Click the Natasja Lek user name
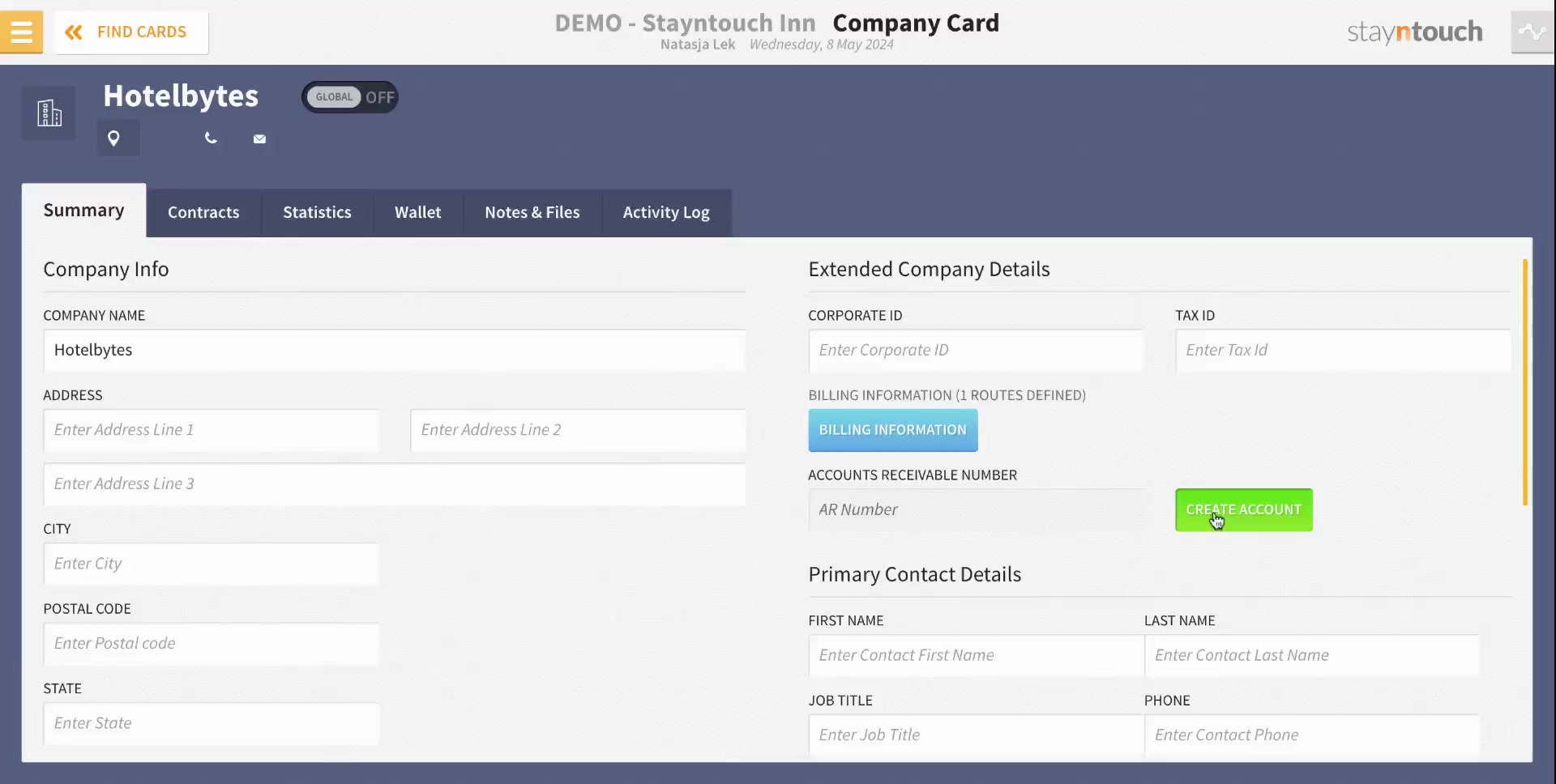Screen dimensions: 1556x784 (x=698, y=45)
